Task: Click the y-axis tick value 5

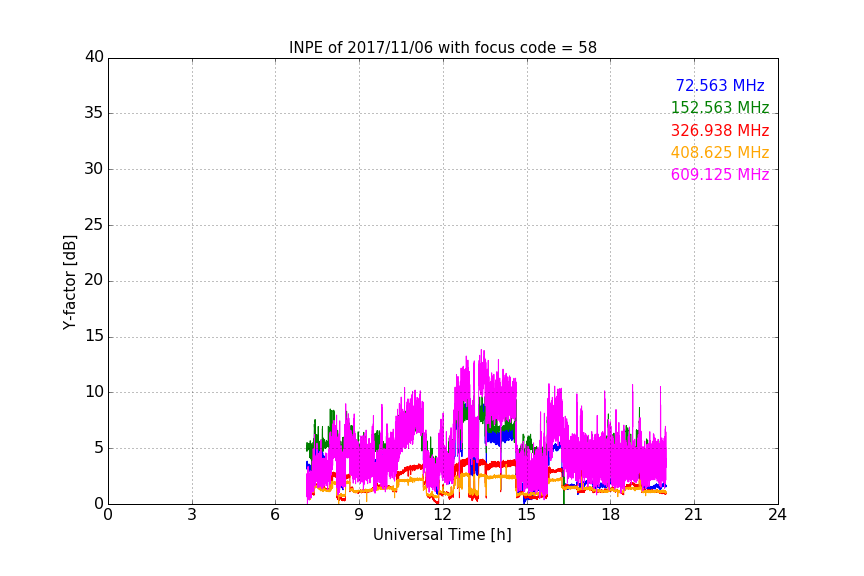Action: click(99, 448)
